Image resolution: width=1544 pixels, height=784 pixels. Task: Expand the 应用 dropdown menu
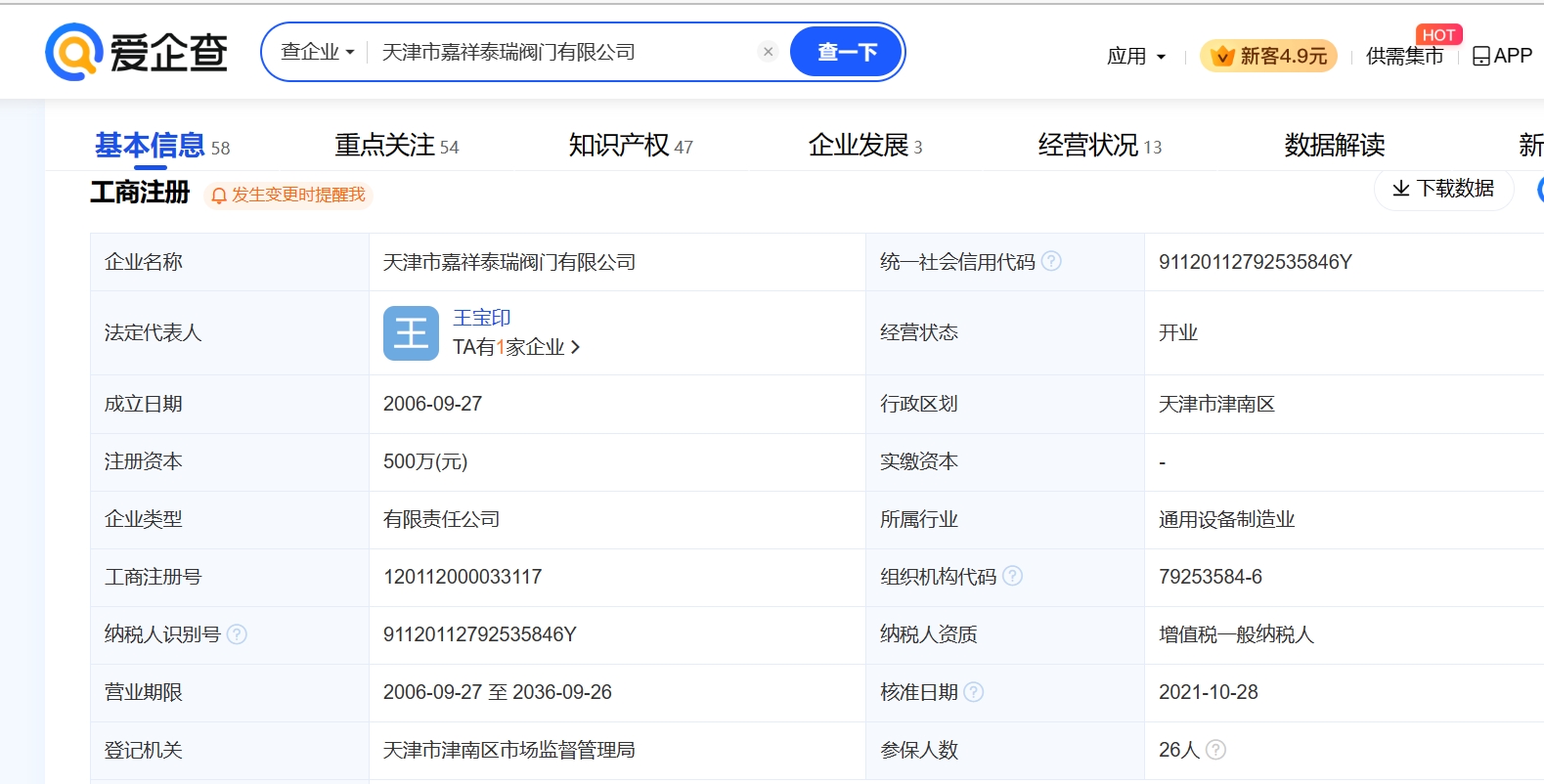pyautogui.click(x=1136, y=57)
